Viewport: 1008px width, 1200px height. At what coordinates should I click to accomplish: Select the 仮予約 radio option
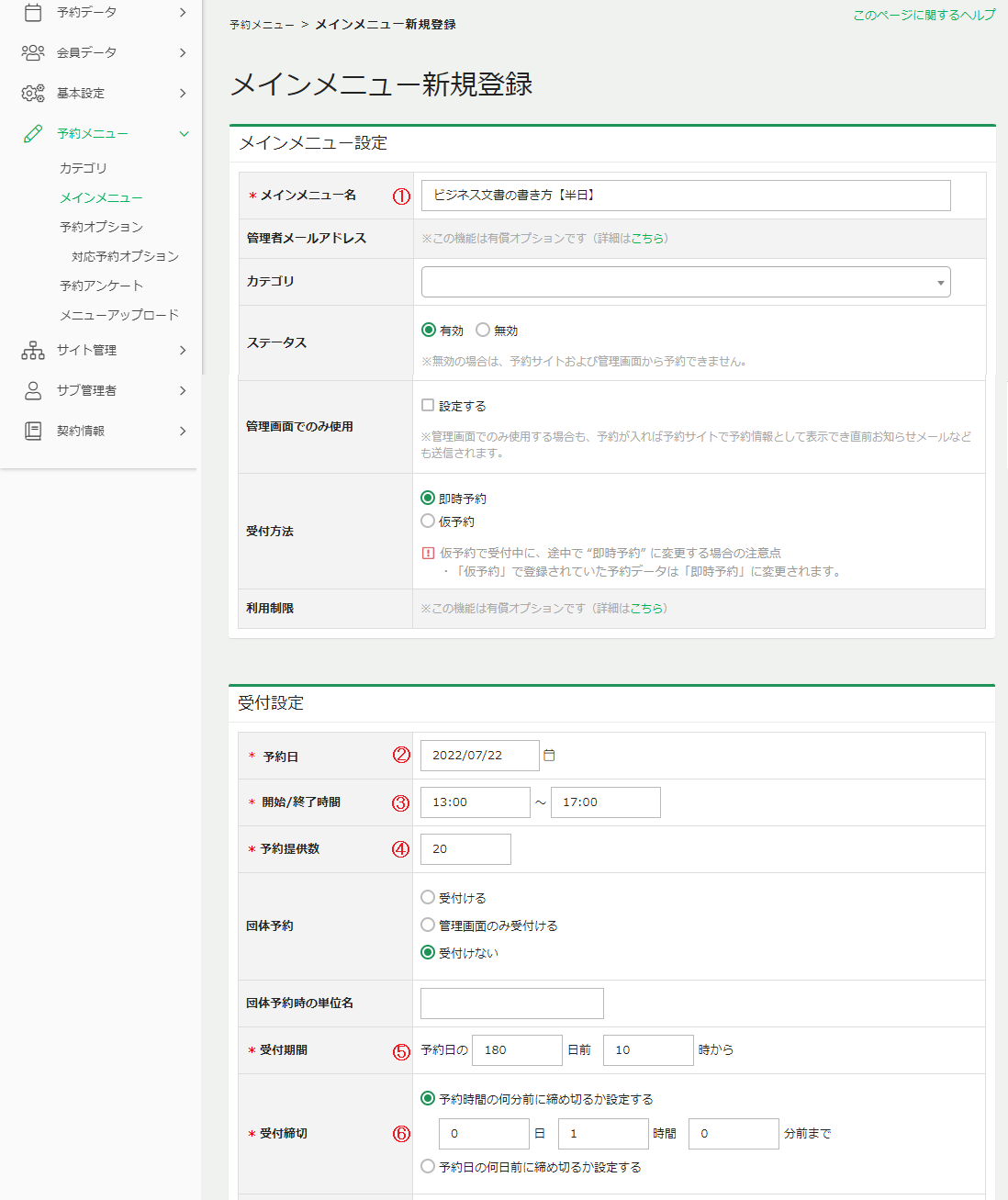tap(428, 521)
